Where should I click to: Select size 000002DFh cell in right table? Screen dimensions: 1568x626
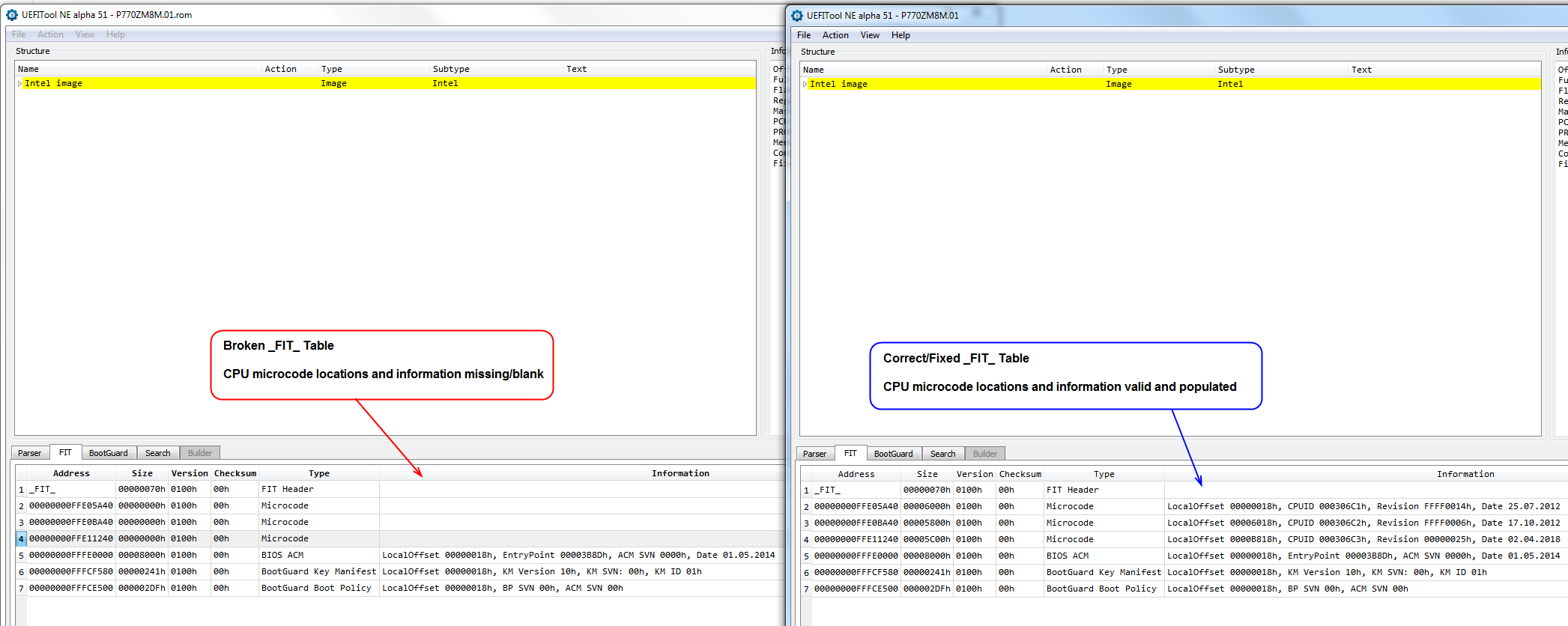click(927, 589)
